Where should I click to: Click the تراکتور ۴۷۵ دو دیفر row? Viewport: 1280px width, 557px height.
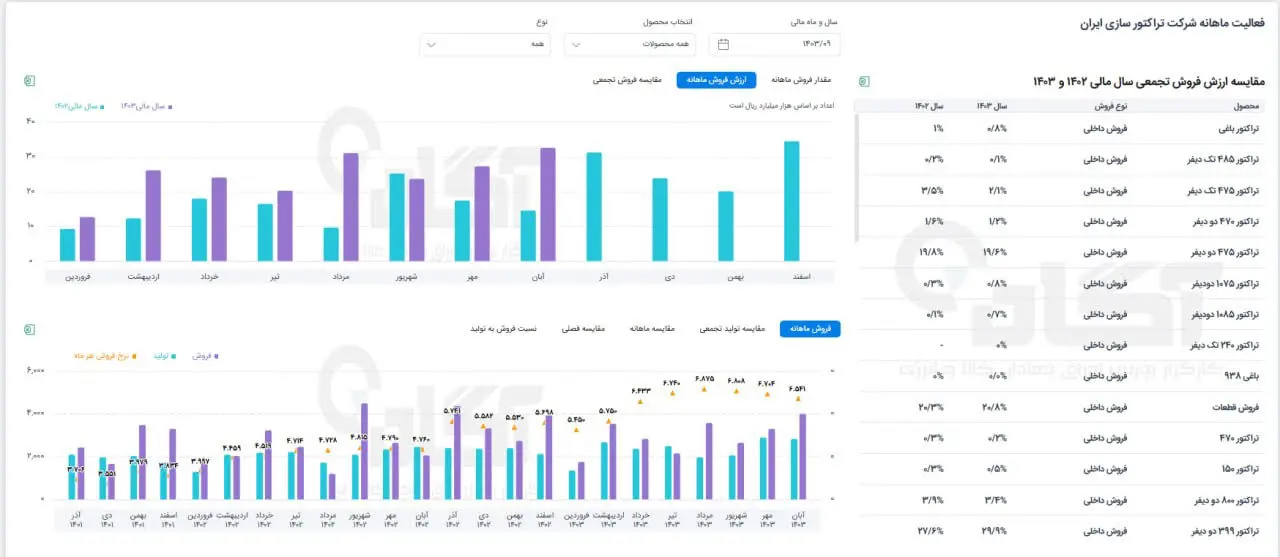coord(1063,253)
